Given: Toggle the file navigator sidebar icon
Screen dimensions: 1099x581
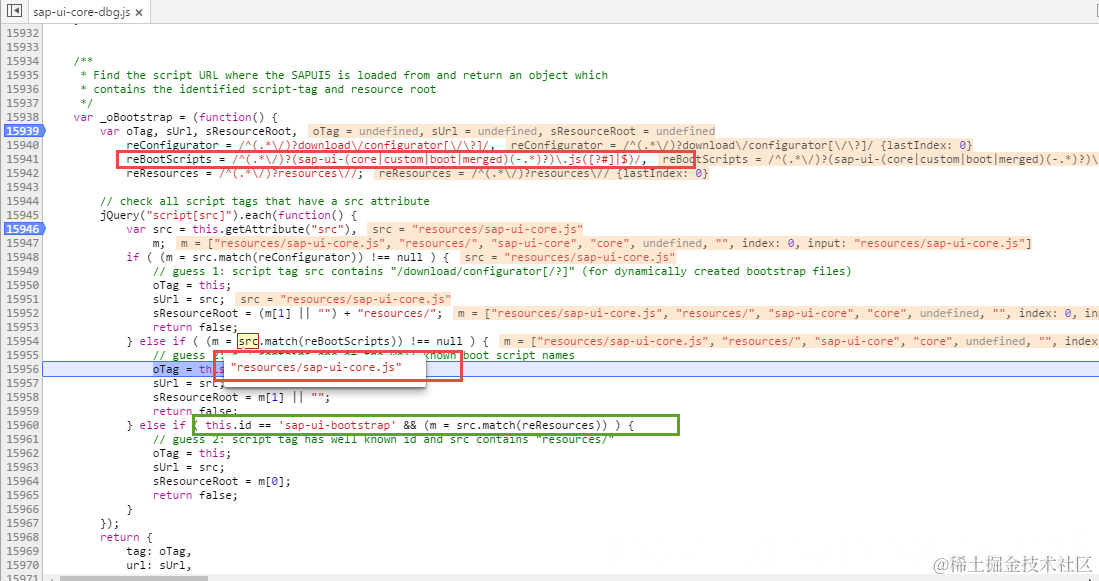Looking at the screenshot, I should pos(13,11).
